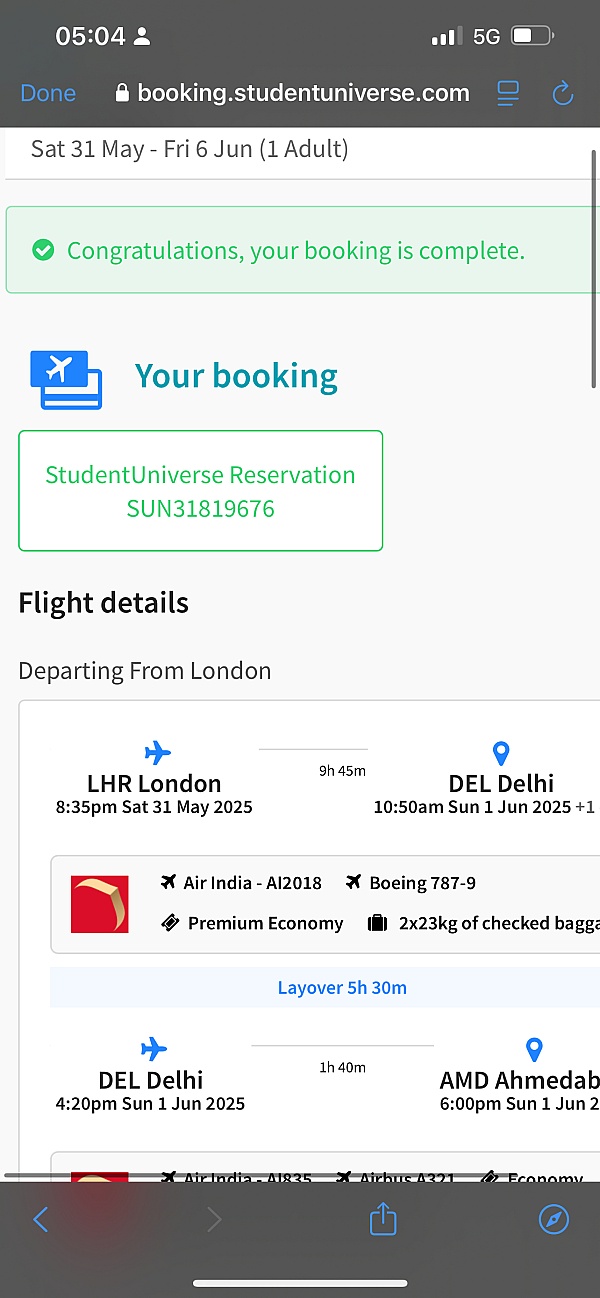This screenshot has height=1298, width=600.
Task: Go back with left chevron arrow
Action: coord(41,1219)
